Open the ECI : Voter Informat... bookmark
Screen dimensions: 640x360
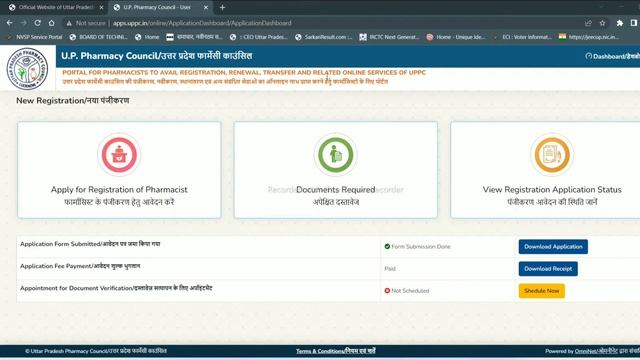(523, 37)
